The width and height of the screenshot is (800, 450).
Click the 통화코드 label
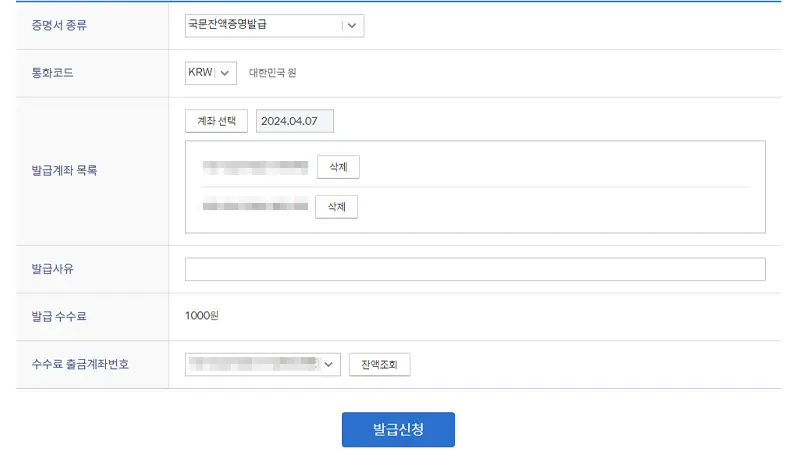tap(53, 73)
